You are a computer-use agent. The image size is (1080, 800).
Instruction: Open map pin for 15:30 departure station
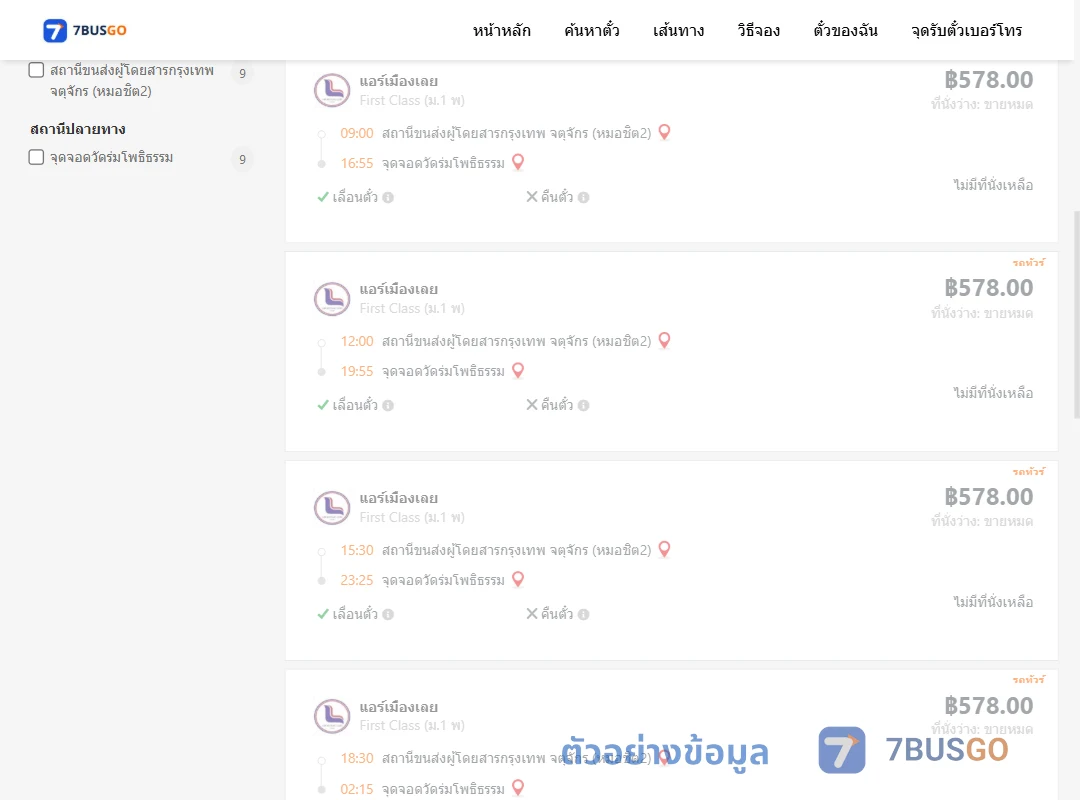click(664, 549)
